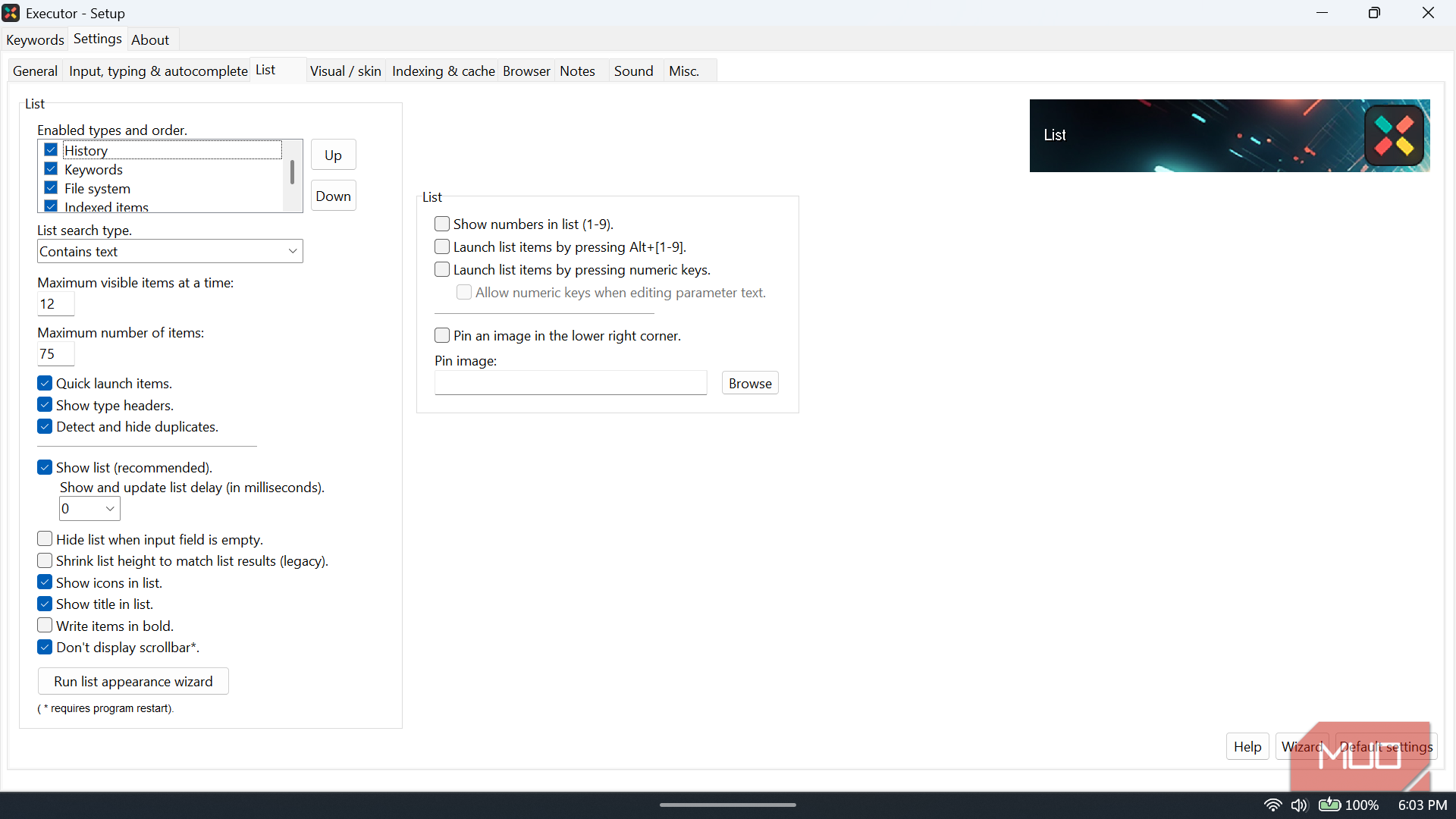Click the Help button

[x=1247, y=747]
